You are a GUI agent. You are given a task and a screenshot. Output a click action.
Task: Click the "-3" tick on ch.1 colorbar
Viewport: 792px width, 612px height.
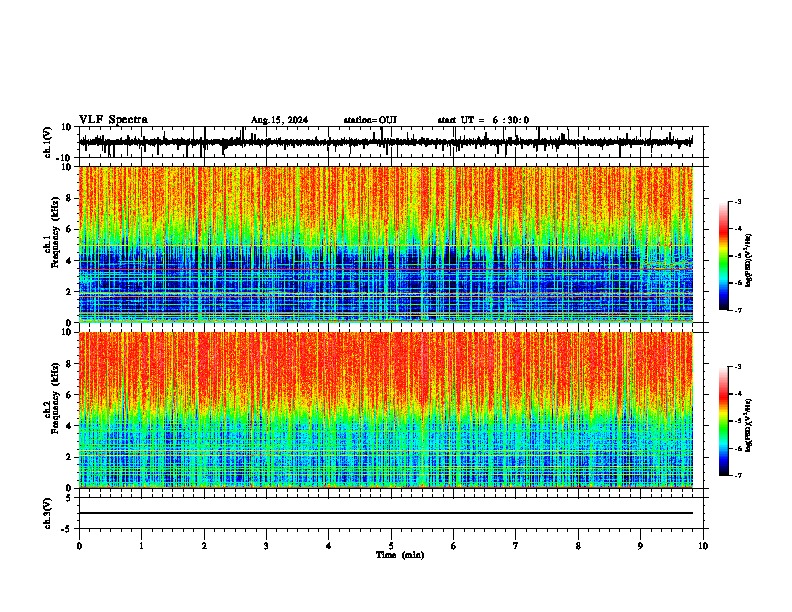738,202
